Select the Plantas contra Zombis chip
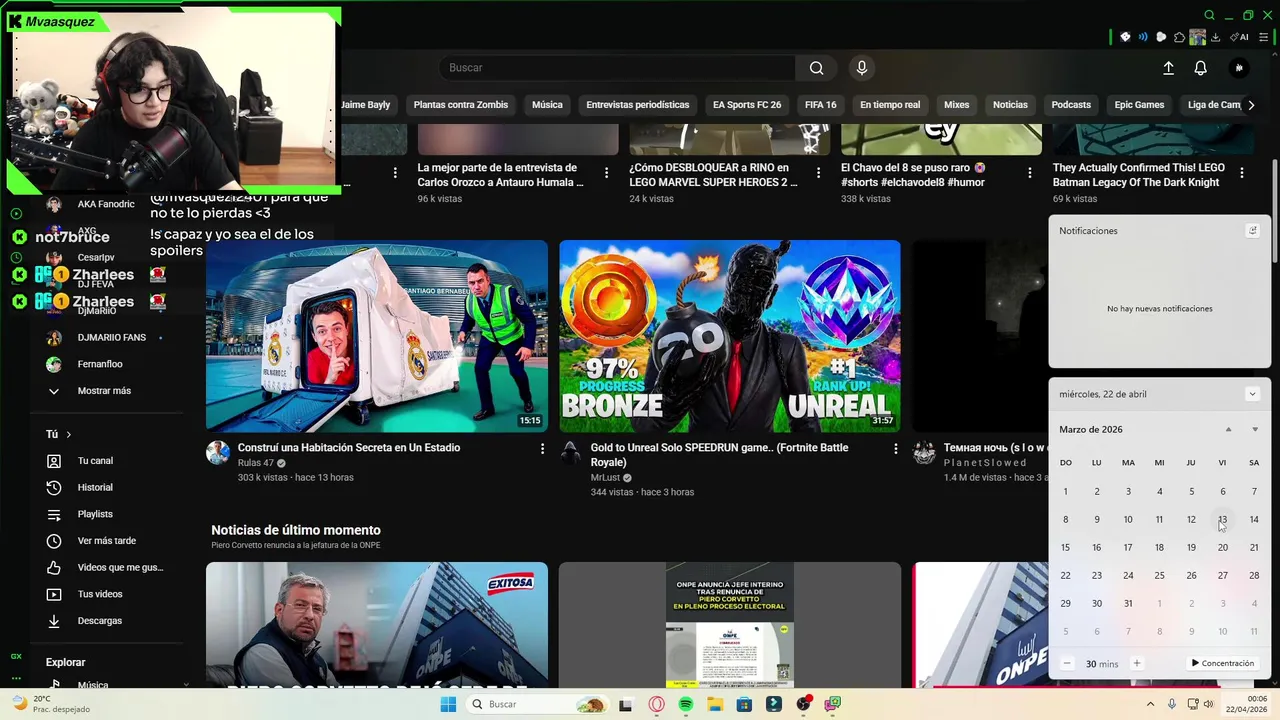Screen dimensions: 1280x720 pyautogui.click(x=461, y=105)
